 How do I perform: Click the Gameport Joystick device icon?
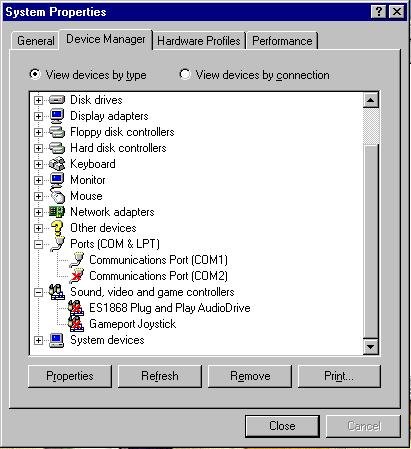[x=76, y=324]
